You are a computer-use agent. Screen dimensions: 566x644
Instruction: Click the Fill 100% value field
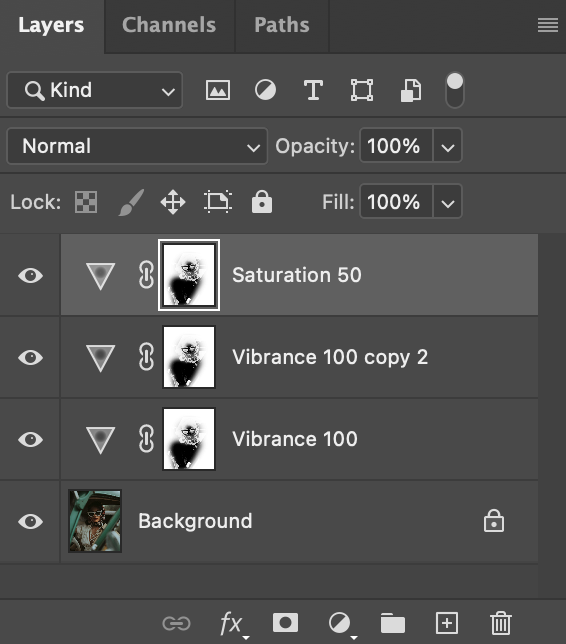[396, 202]
